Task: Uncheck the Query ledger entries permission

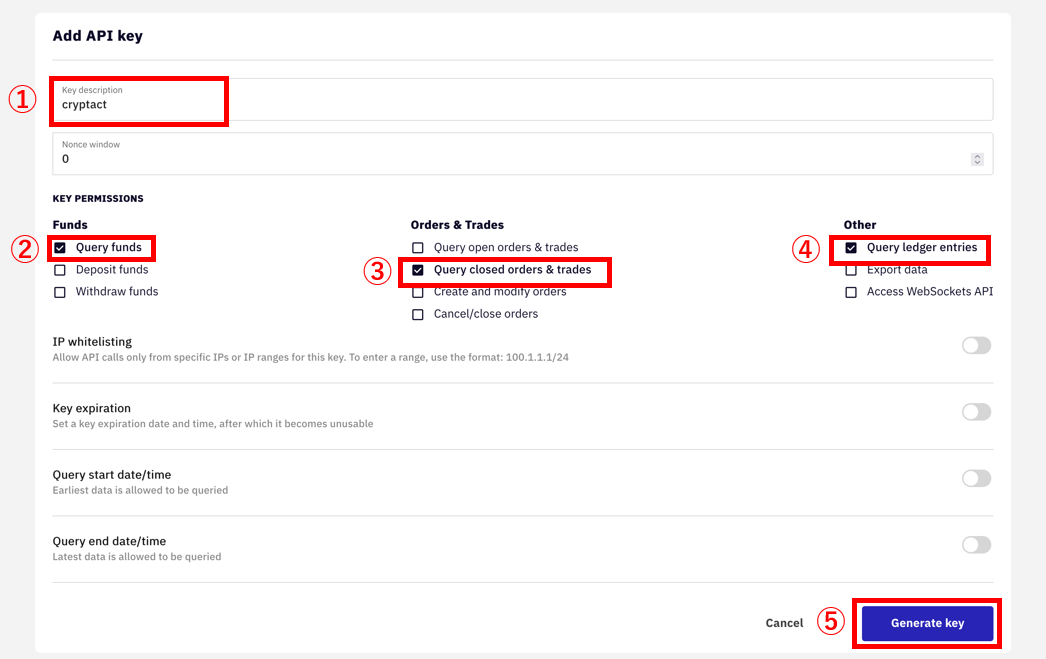Action: (851, 247)
